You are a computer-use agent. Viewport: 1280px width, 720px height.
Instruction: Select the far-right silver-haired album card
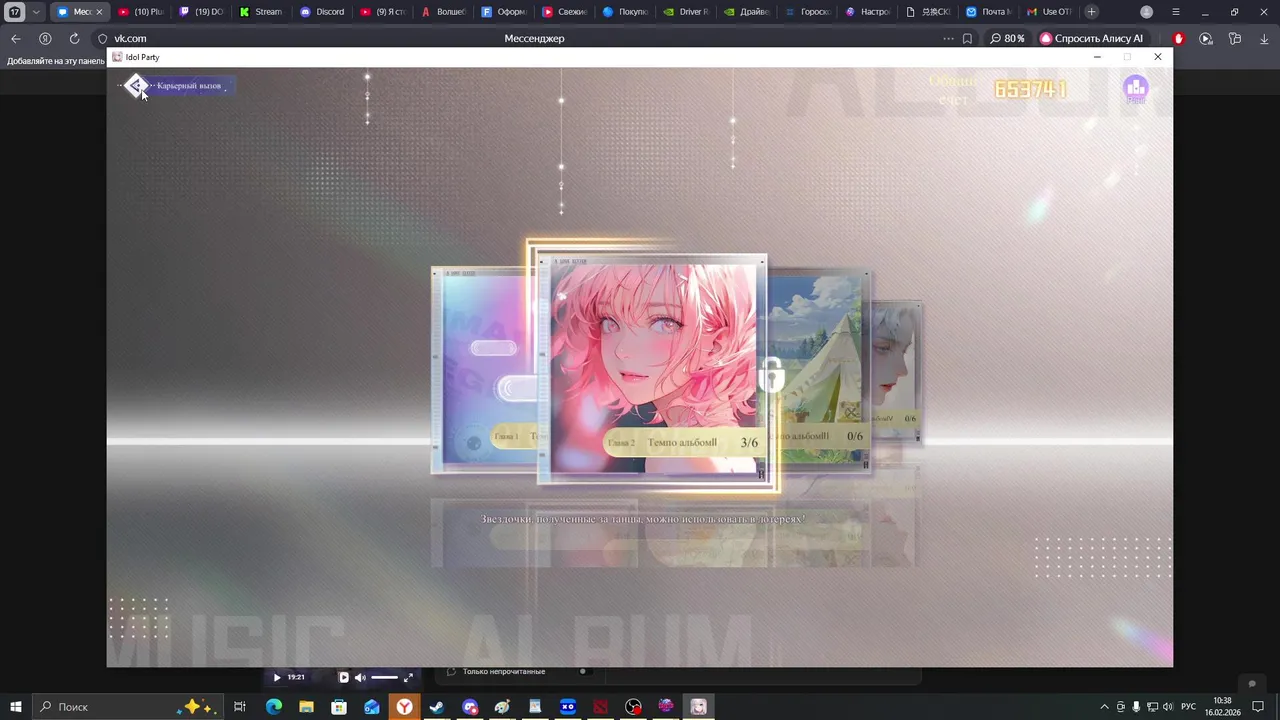tap(896, 370)
